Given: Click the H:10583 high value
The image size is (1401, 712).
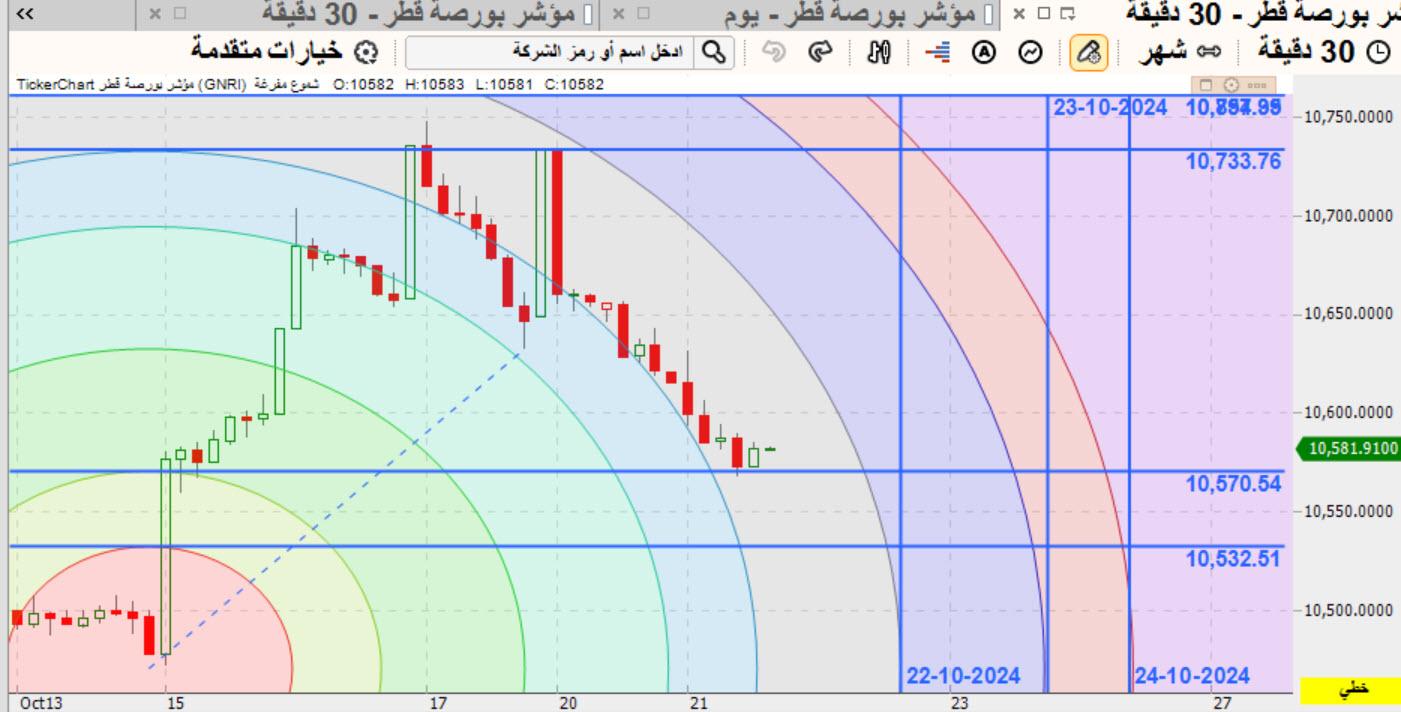Looking at the screenshot, I should point(435,85).
